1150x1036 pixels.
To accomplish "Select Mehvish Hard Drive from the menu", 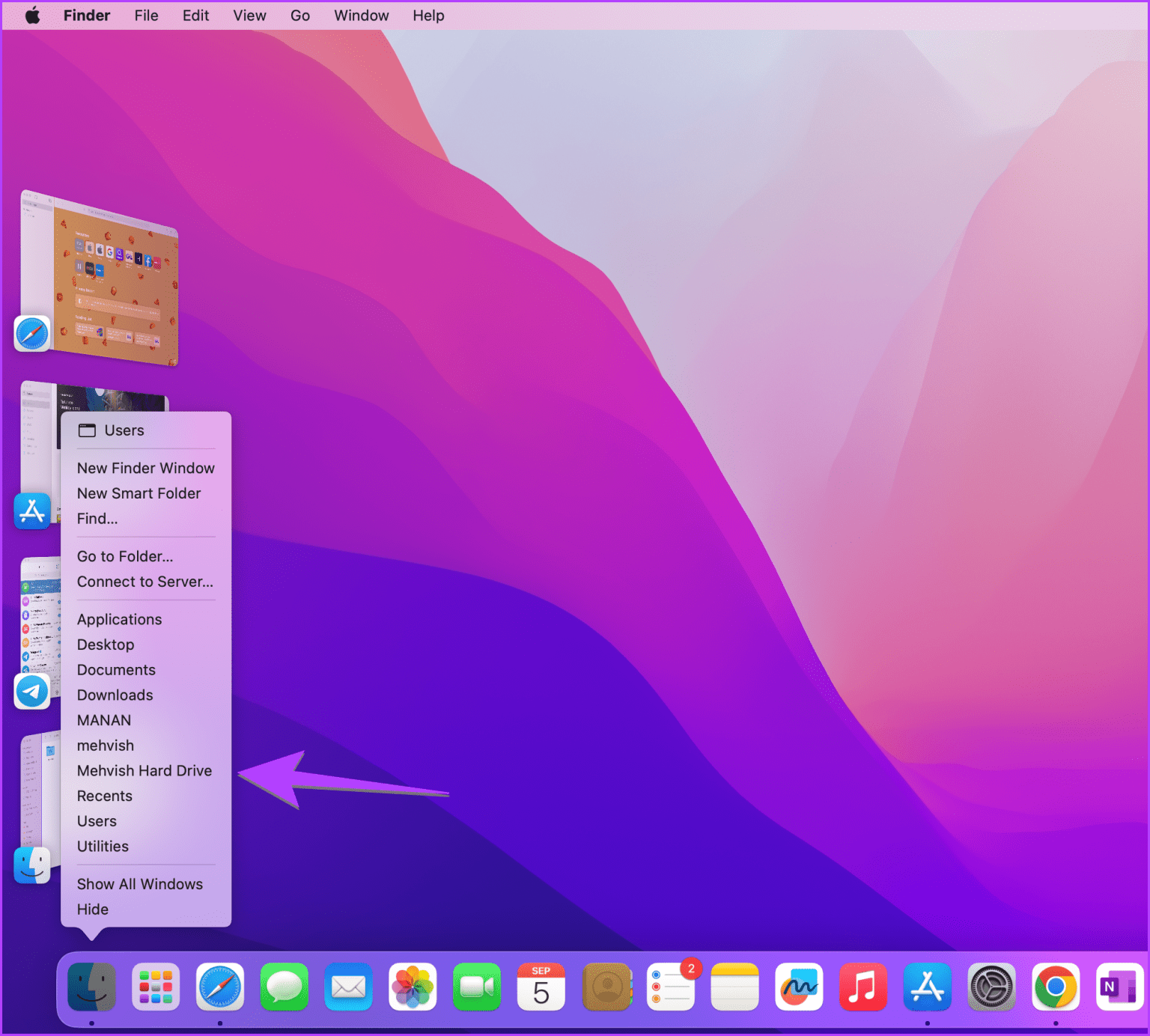I will (144, 770).
